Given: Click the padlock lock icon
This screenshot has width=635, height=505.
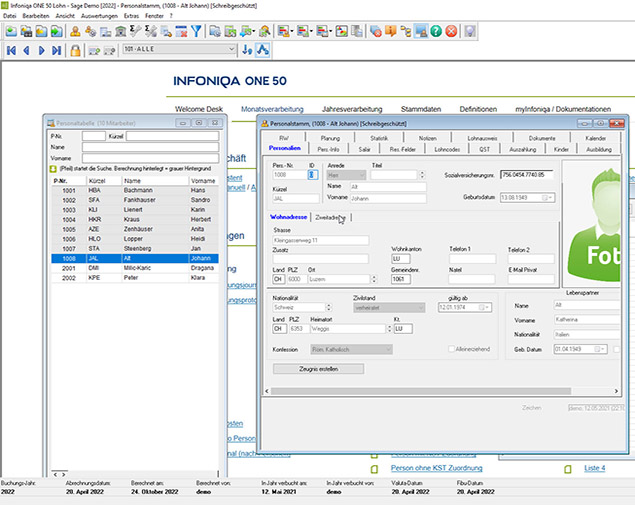Looking at the screenshot, I should pyautogui.click(x=75, y=51).
